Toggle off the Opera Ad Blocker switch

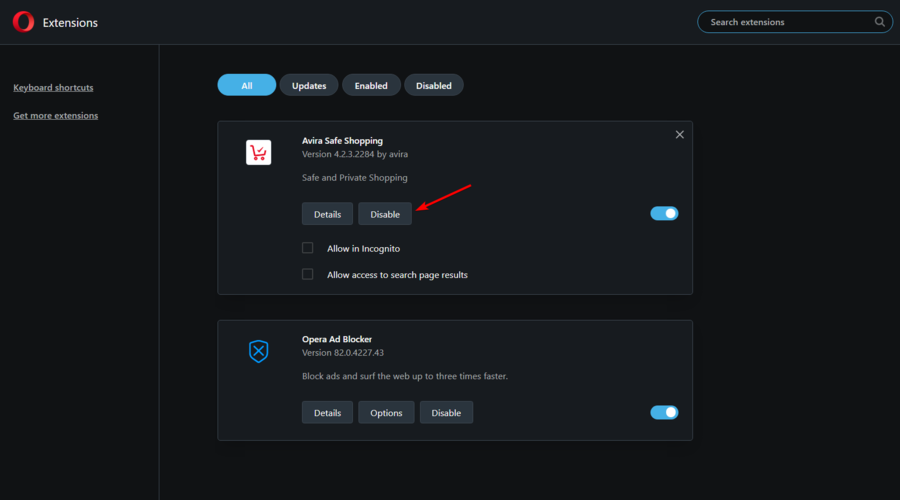[664, 412]
